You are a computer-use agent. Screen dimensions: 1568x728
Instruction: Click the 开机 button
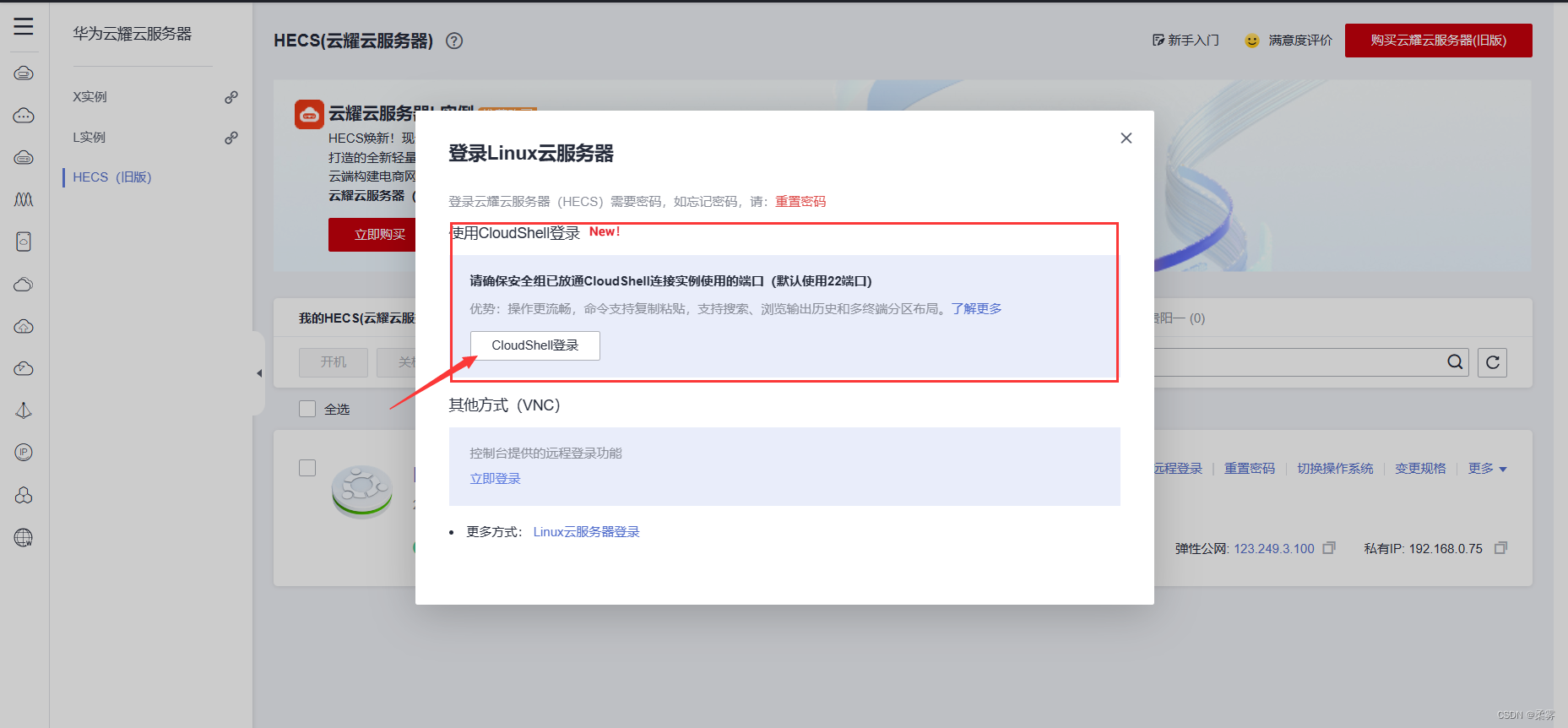pyautogui.click(x=334, y=362)
